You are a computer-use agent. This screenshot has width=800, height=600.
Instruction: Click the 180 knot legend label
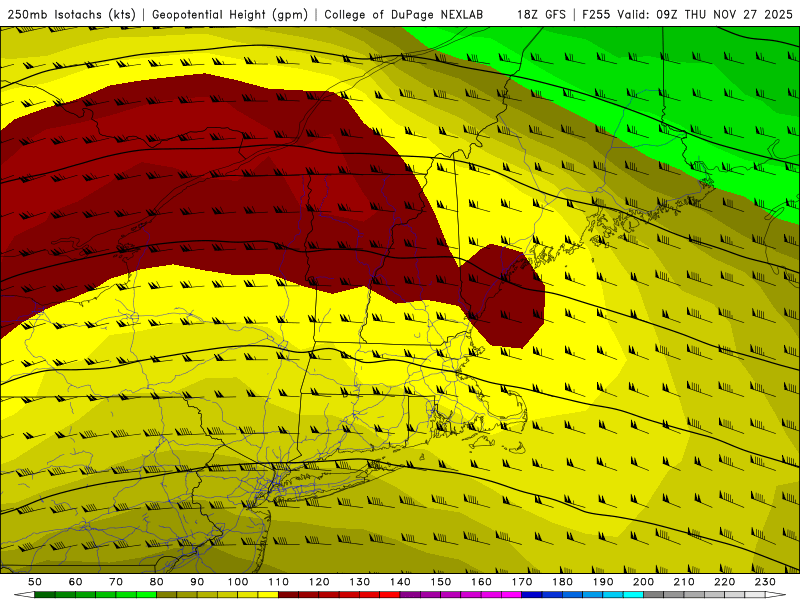(x=562, y=582)
